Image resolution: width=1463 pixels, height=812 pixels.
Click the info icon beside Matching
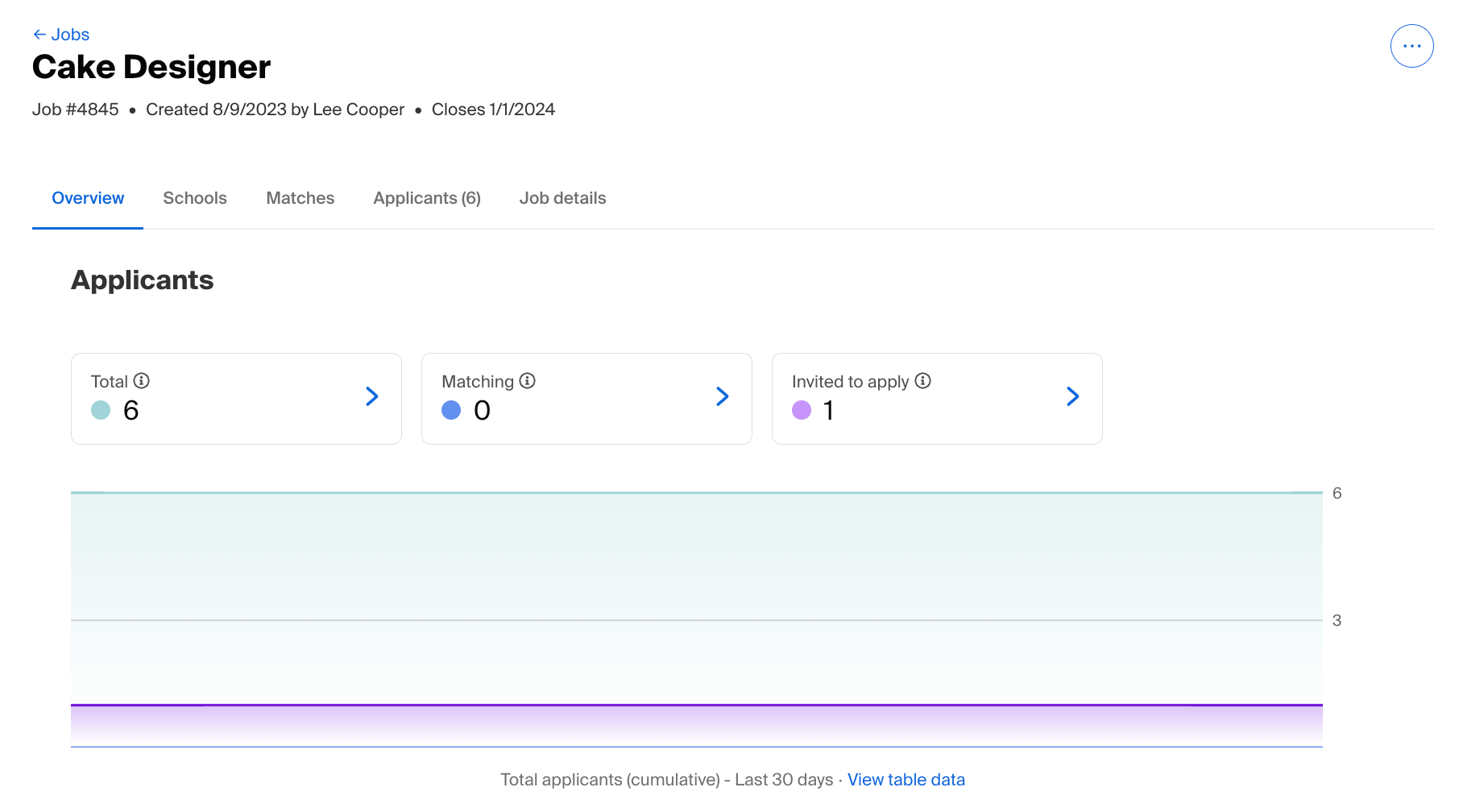[x=528, y=381]
